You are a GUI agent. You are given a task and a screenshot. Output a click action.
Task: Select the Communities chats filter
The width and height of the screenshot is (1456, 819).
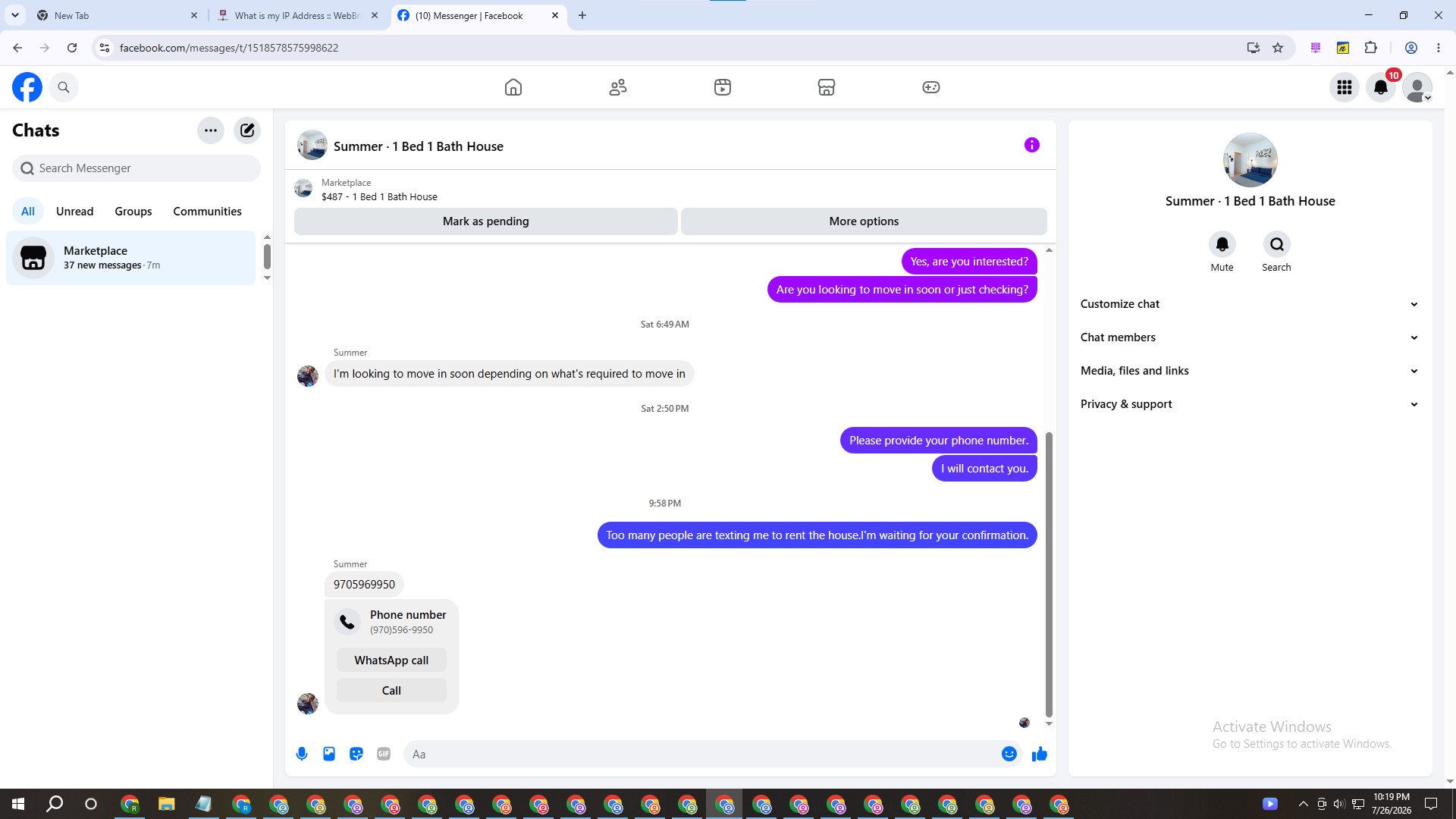click(207, 212)
